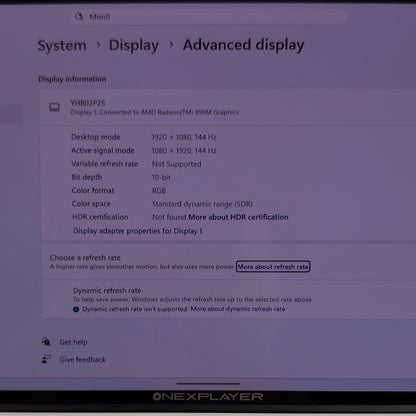Open Get help link
Image resolution: width=416 pixels, height=416 pixels.
(73, 342)
